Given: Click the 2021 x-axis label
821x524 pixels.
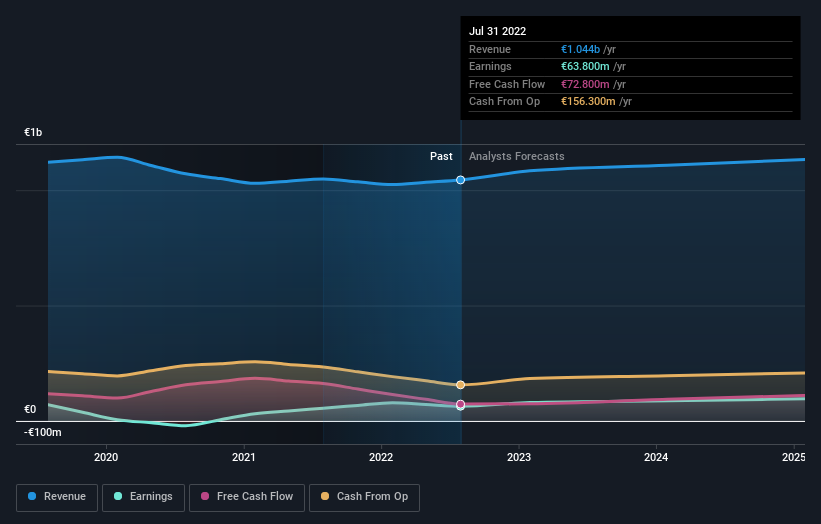Looking at the screenshot, I should pos(243,457).
